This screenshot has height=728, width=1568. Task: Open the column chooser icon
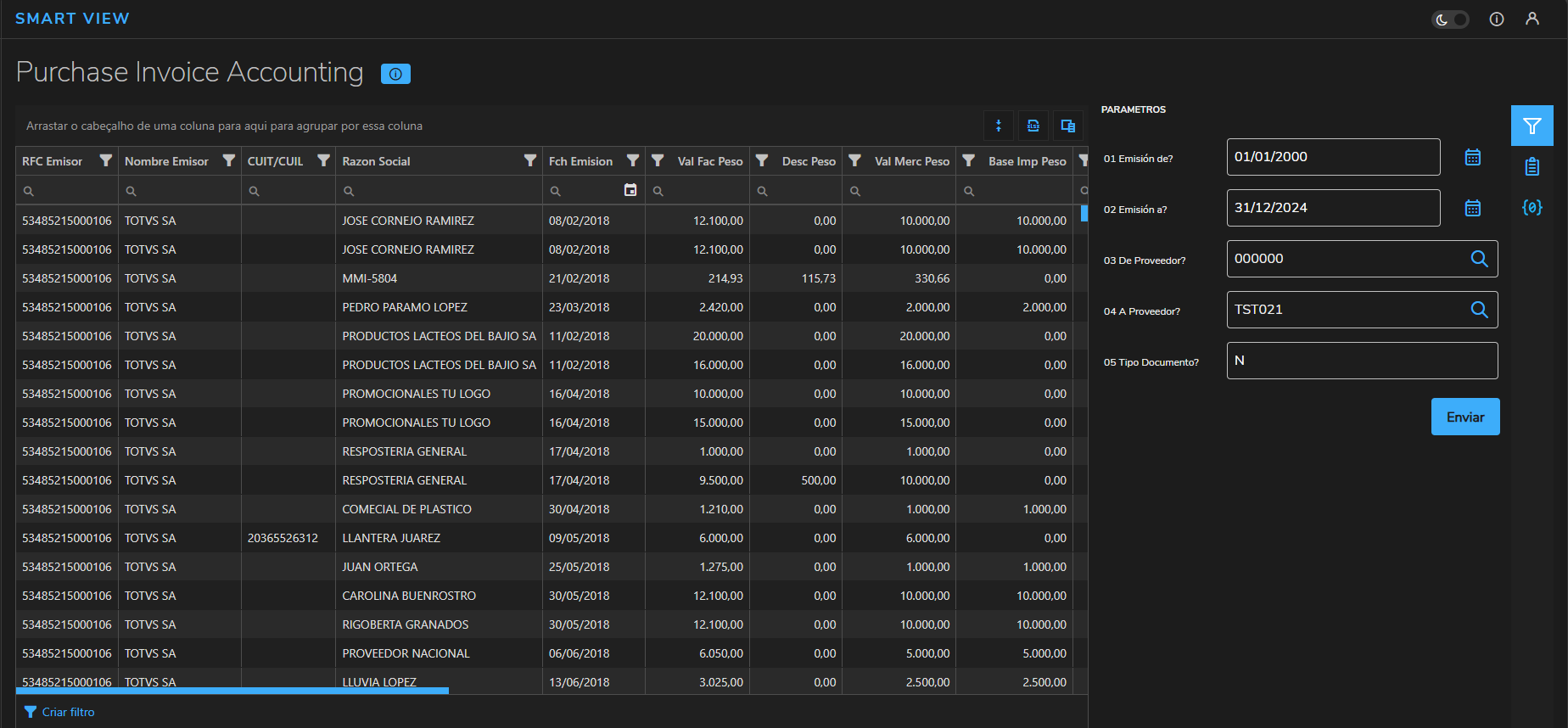(1067, 126)
